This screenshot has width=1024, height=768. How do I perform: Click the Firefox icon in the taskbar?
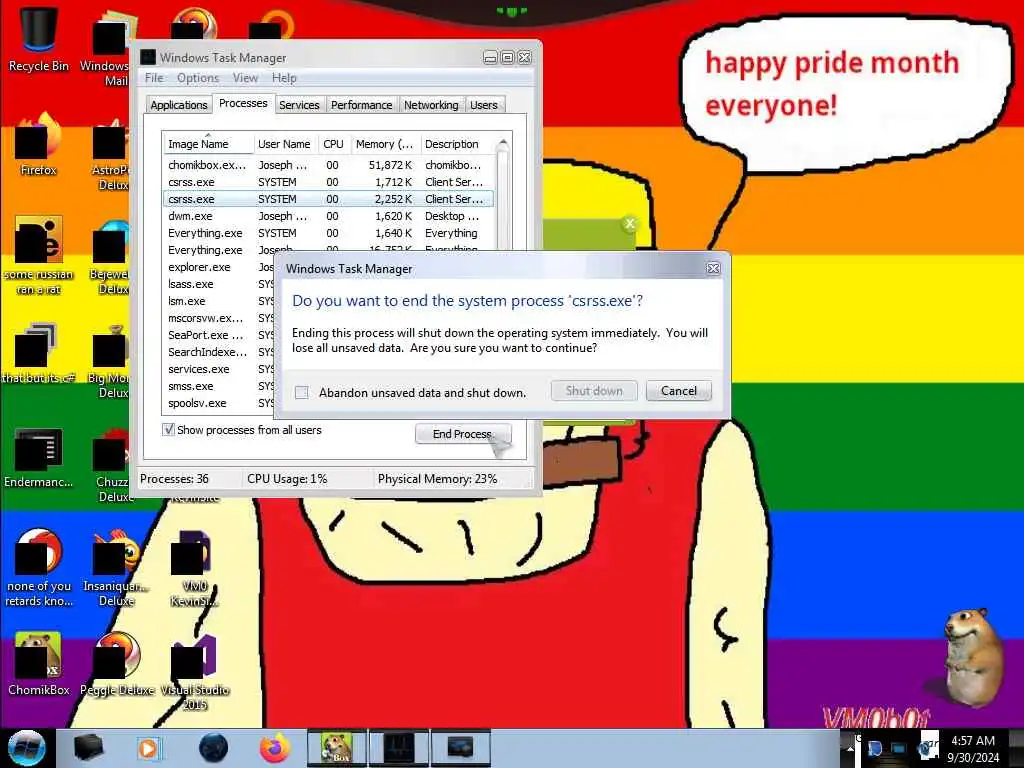tap(274, 748)
